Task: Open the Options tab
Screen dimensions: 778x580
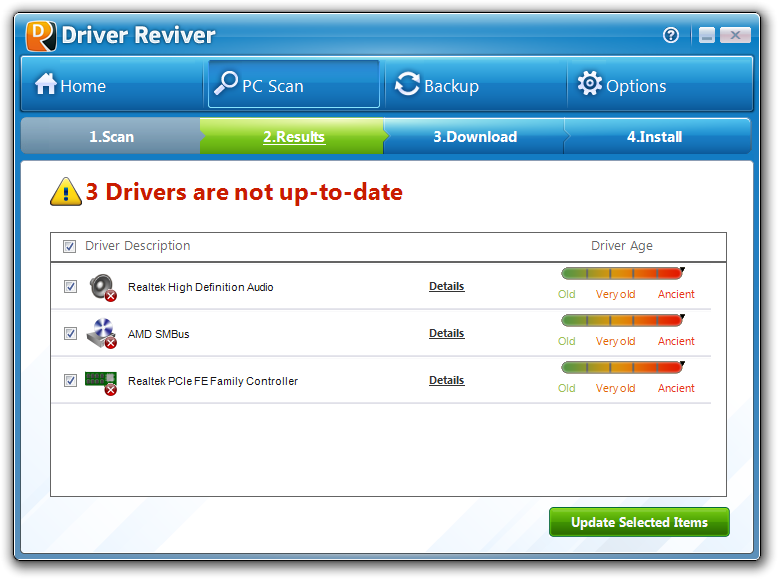Action: coord(660,84)
